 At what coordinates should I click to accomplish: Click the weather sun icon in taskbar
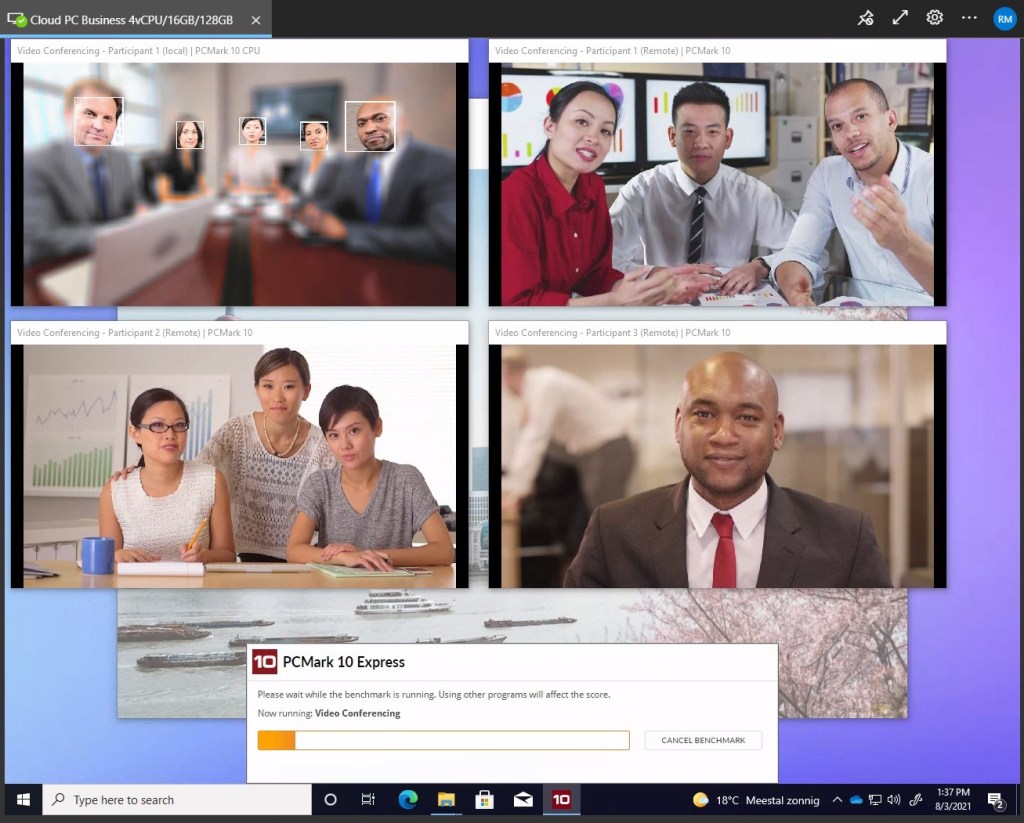click(x=701, y=799)
